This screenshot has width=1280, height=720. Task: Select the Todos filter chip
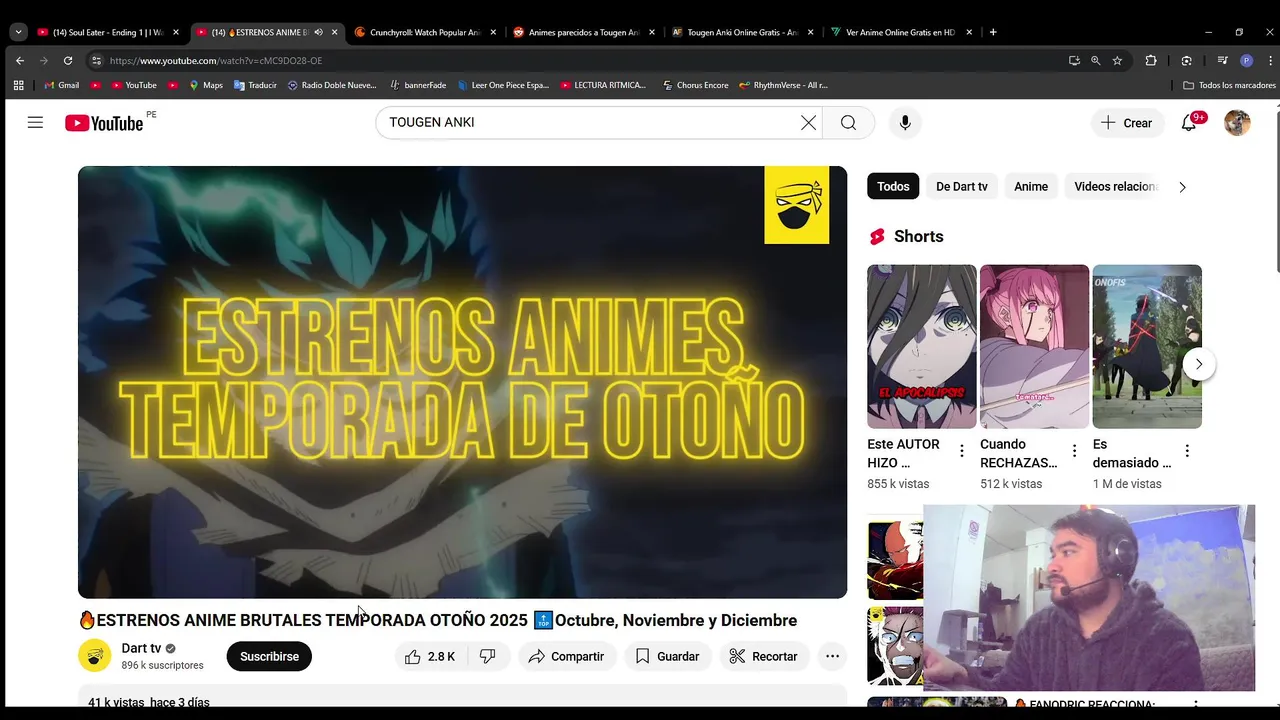(893, 186)
